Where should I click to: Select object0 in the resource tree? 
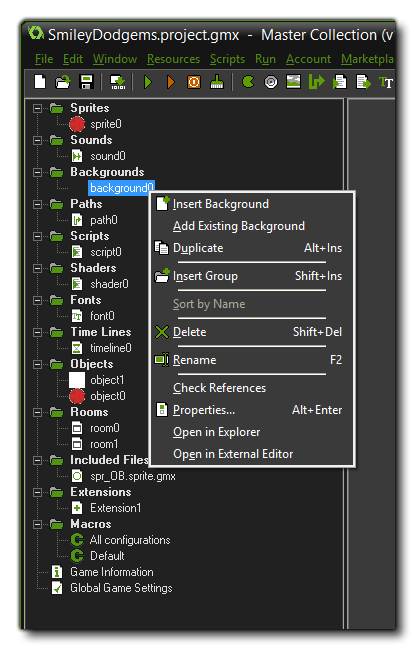108,396
